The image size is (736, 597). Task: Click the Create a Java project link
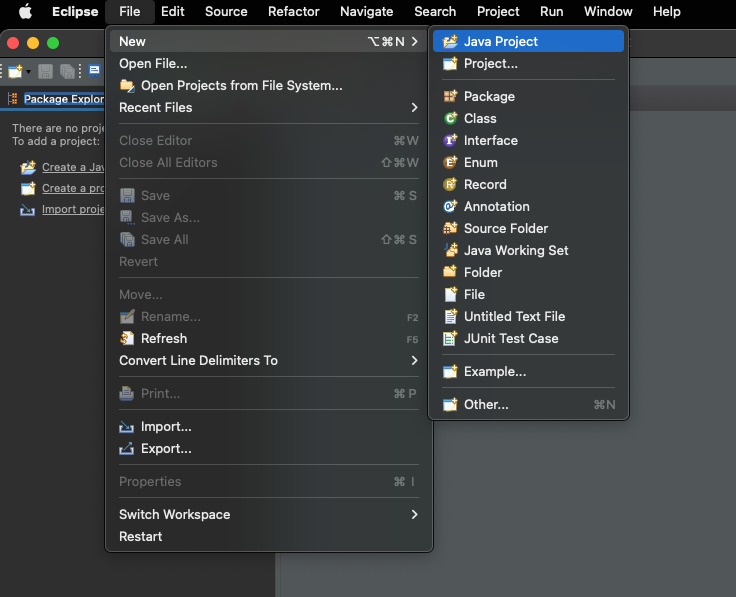pos(73,167)
